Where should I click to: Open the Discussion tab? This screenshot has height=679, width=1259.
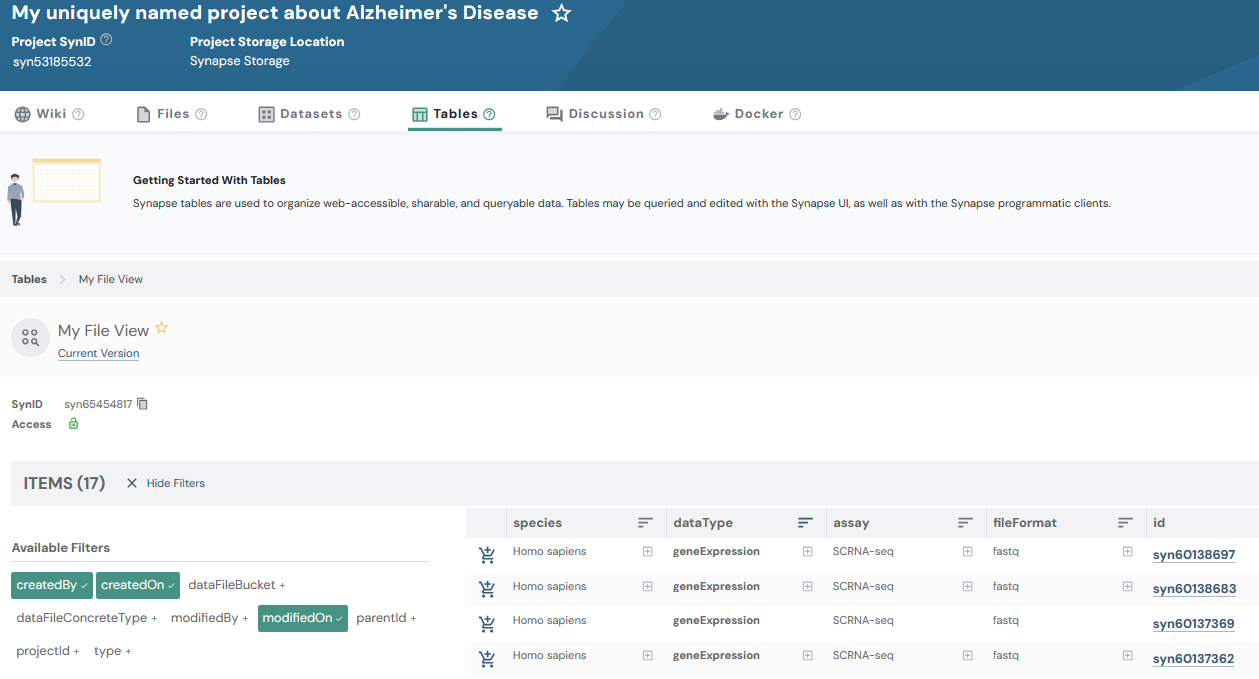pos(604,114)
